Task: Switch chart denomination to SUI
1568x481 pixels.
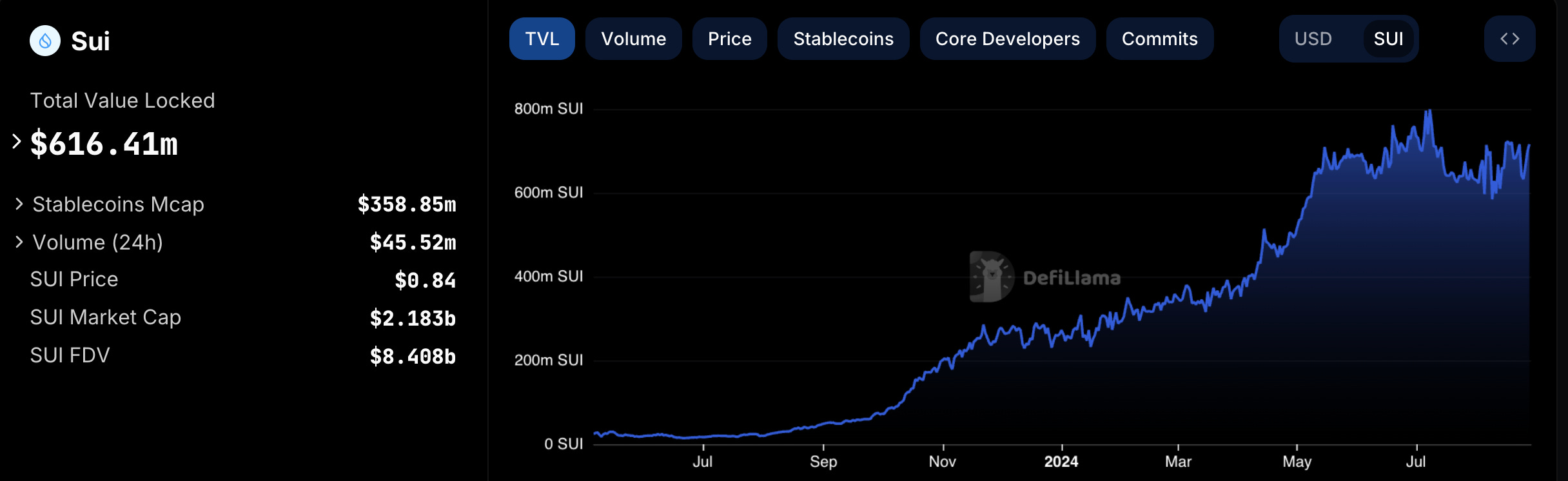Action: tap(1388, 39)
